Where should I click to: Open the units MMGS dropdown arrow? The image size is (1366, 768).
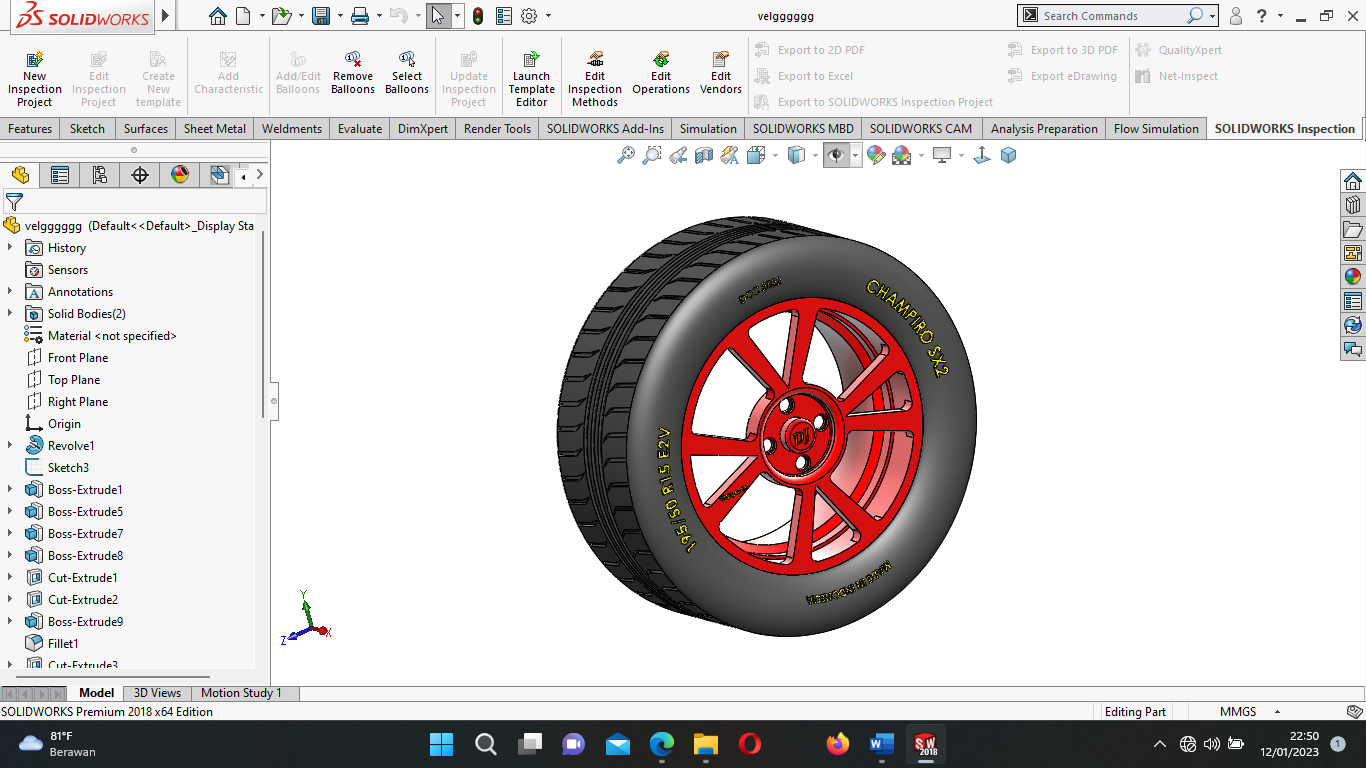click(1277, 712)
